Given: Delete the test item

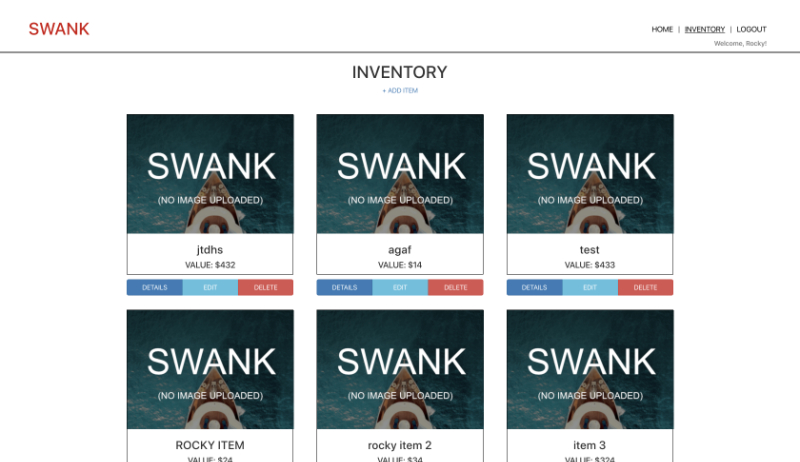Looking at the screenshot, I should click(645, 288).
